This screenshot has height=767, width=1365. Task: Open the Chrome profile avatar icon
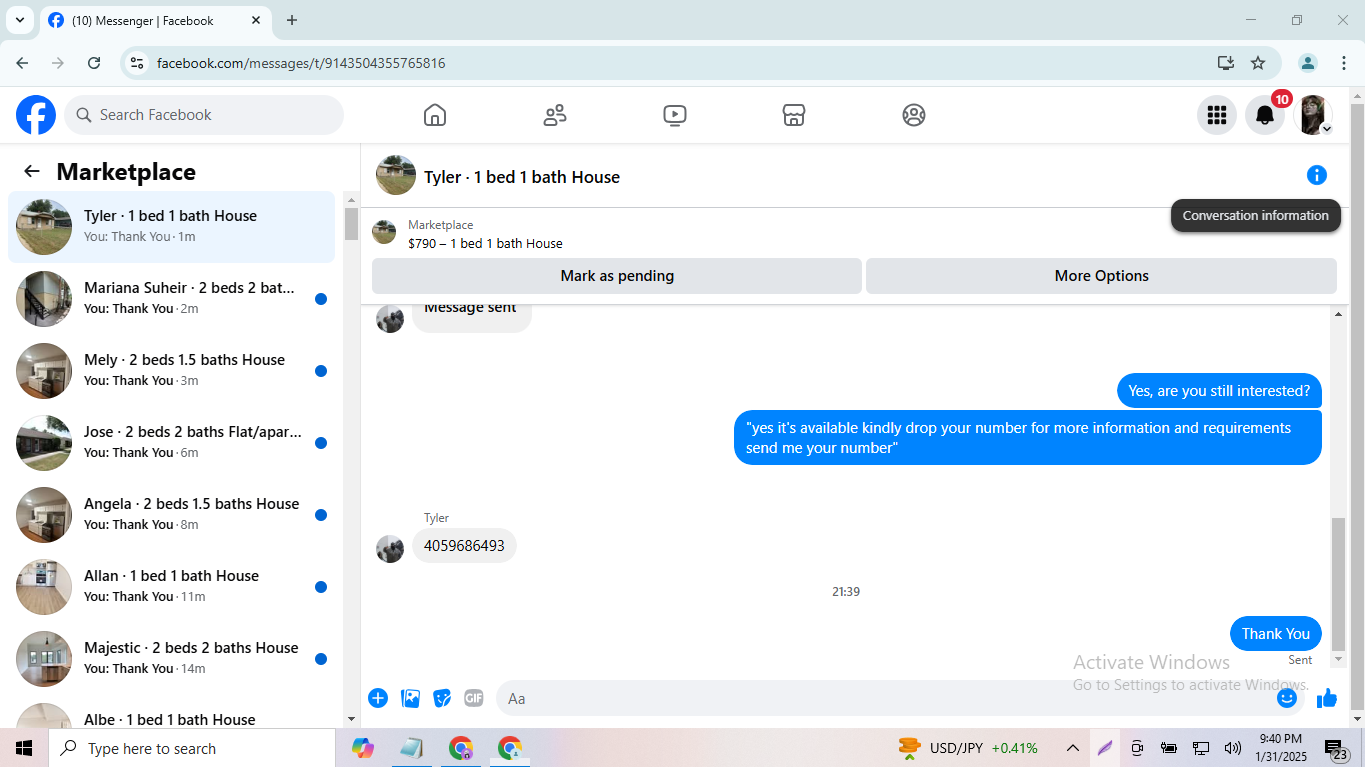pos(1308,63)
